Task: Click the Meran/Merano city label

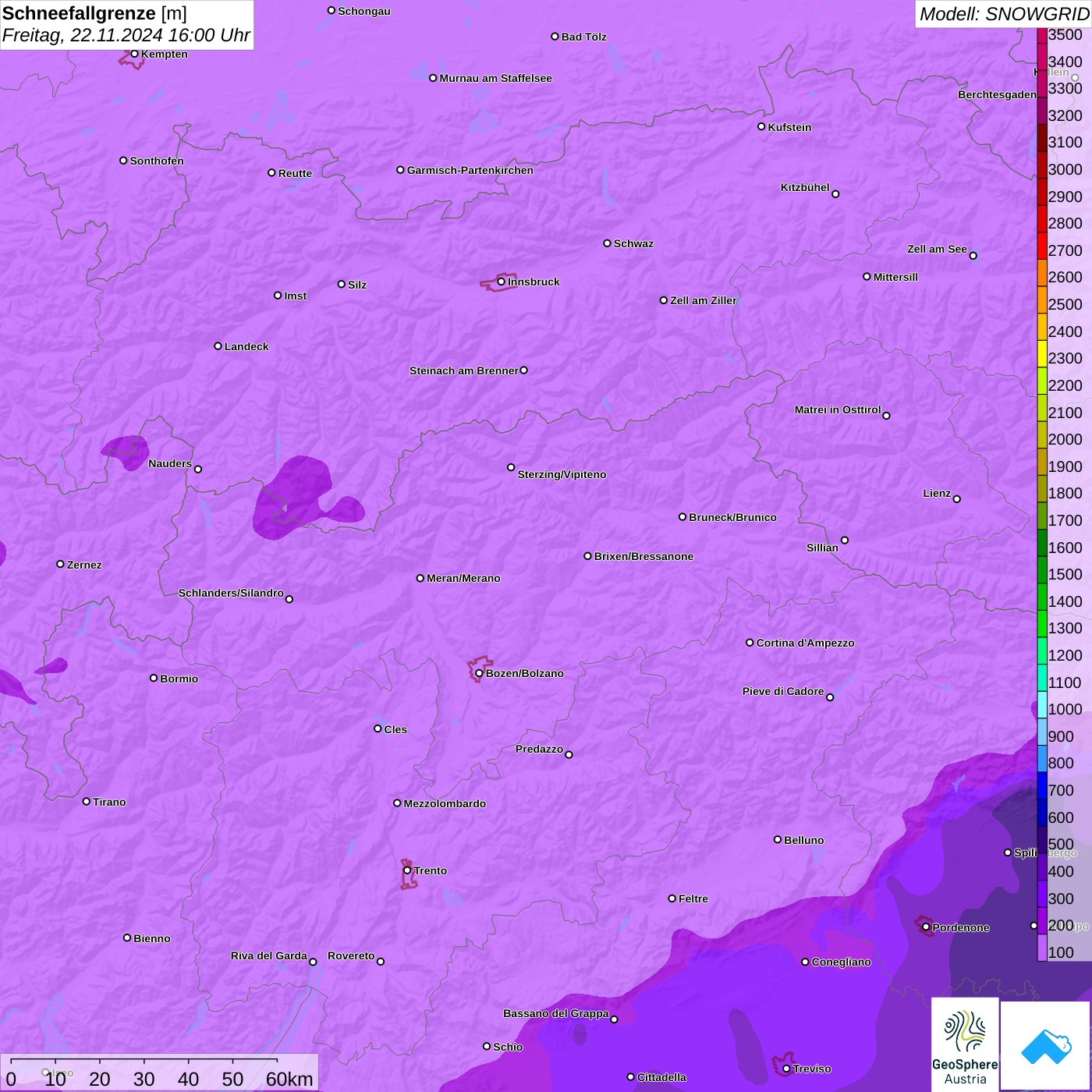Action: point(463,578)
